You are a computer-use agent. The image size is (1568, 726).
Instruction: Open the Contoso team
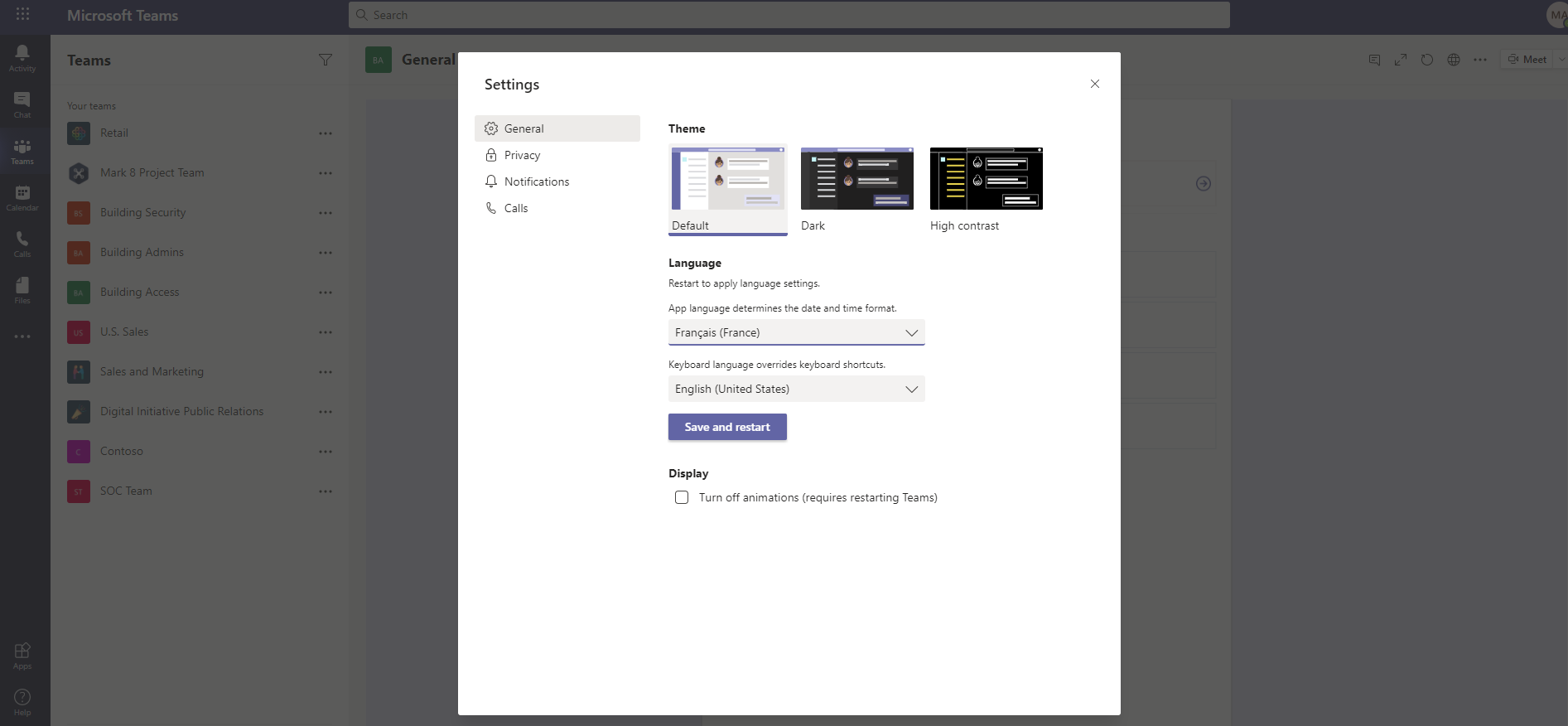click(x=121, y=452)
